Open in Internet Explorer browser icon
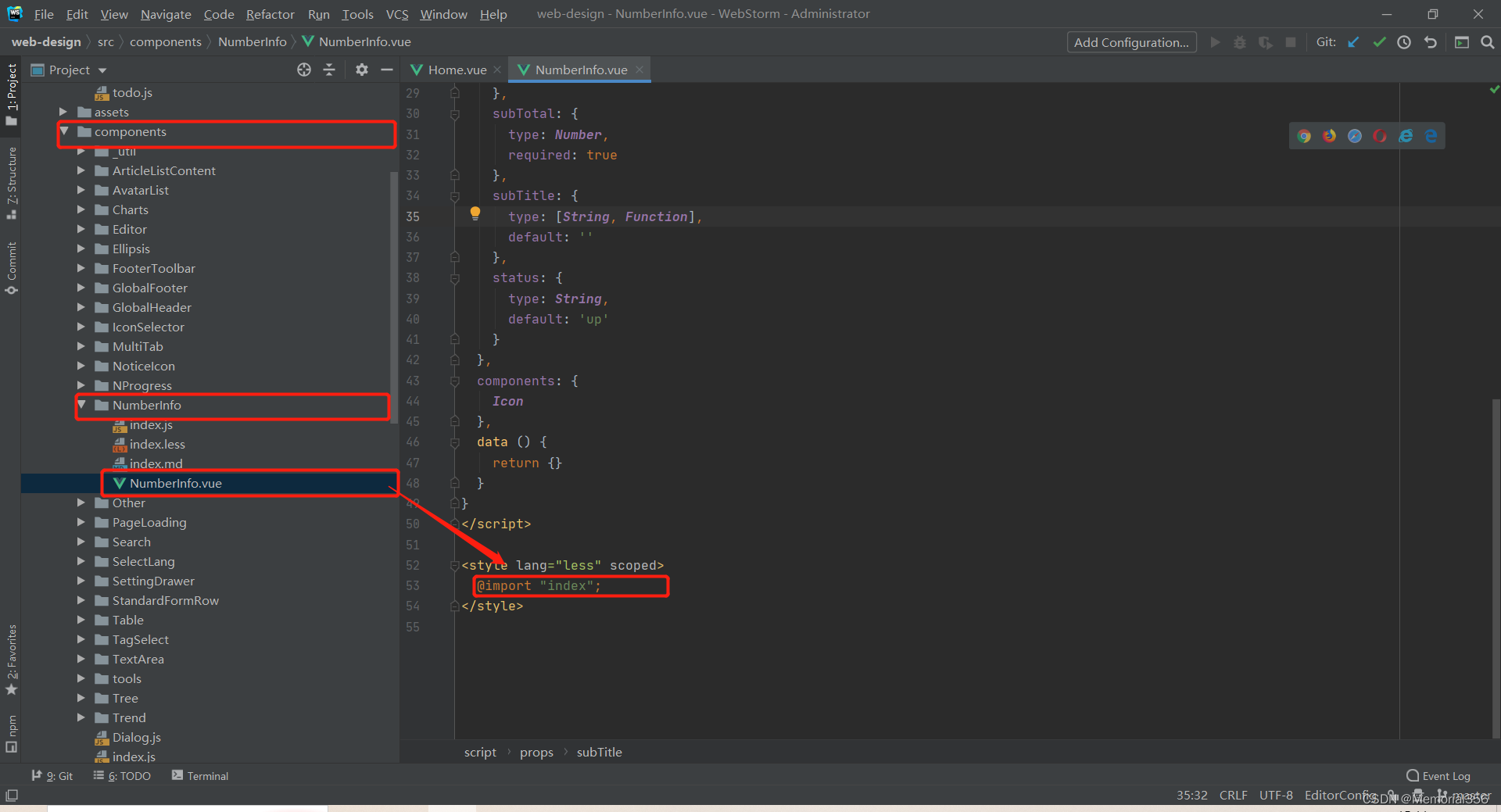This screenshot has height=812, width=1501. click(x=1406, y=136)
